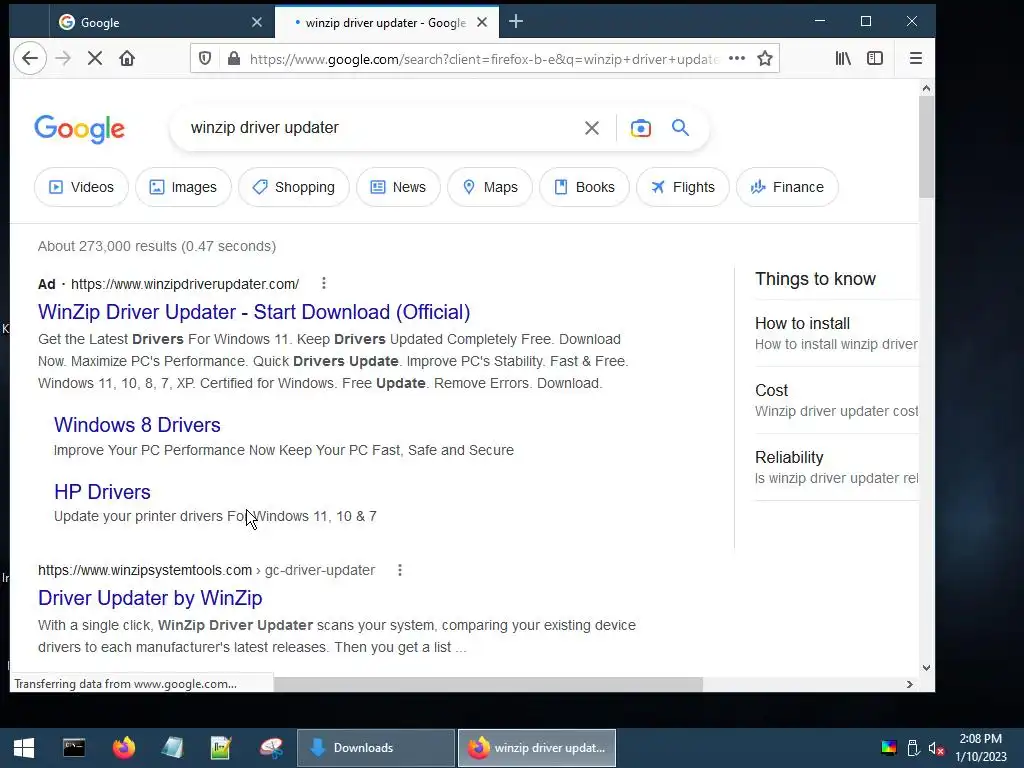
Task: Open the Firefox hamburger menu
Action: click(916, 58)
